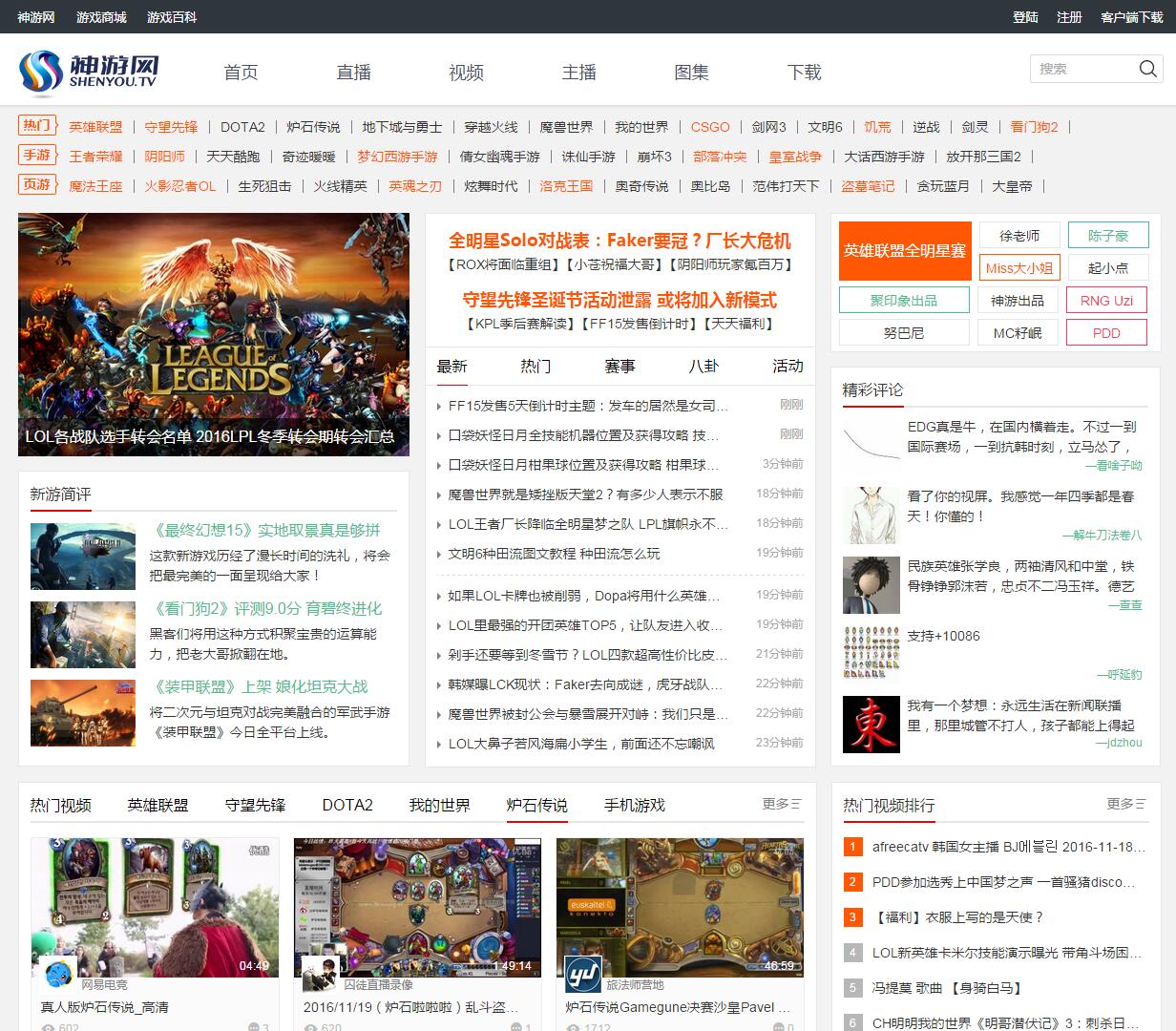Viewport: 1176px width, 1031px height.
Task: Open 装甲联盟 tank review thumbnail
Action: coord(83,713)
